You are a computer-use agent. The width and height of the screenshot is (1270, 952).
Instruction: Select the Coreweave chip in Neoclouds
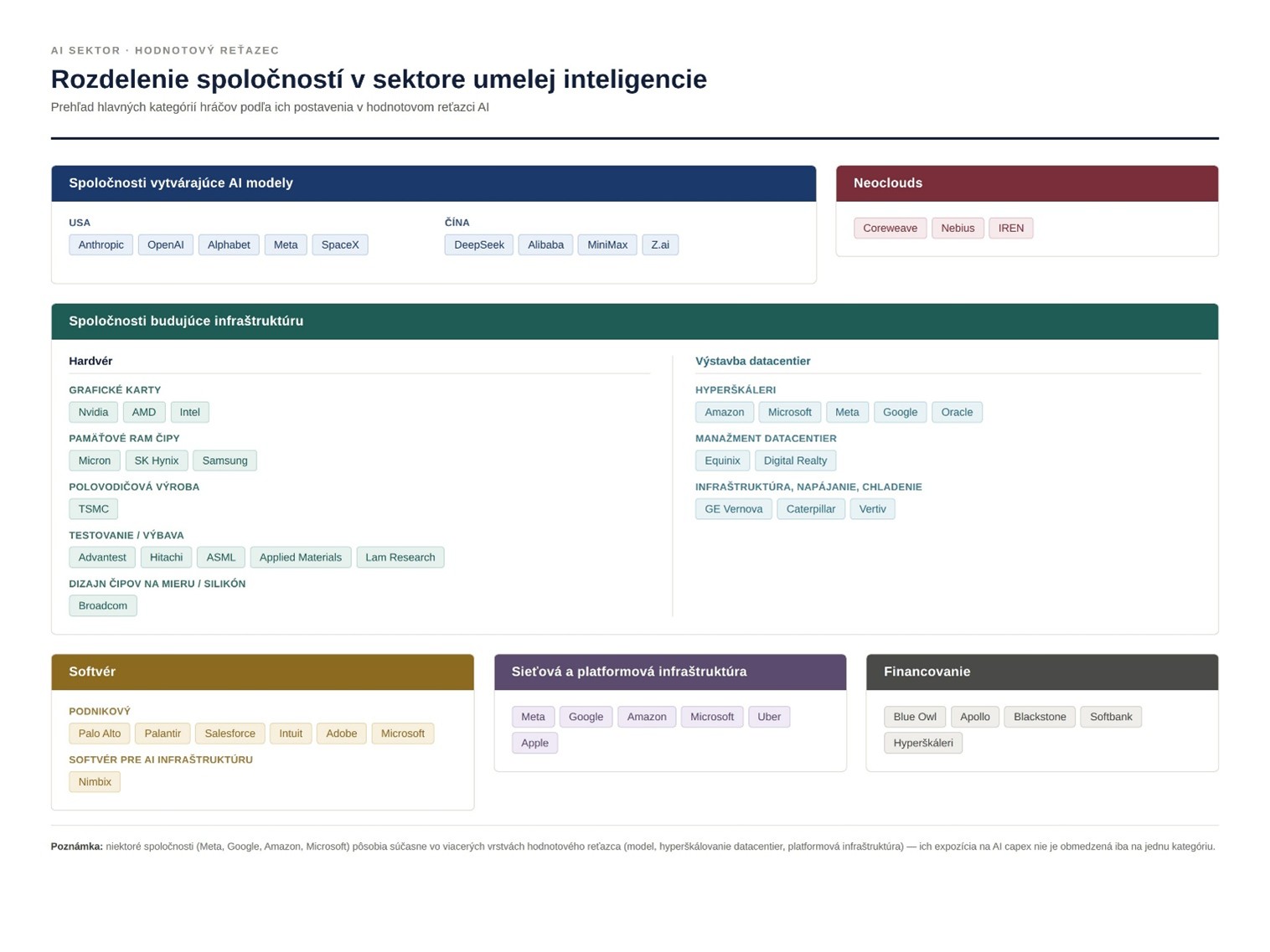[x=890, y=228]
